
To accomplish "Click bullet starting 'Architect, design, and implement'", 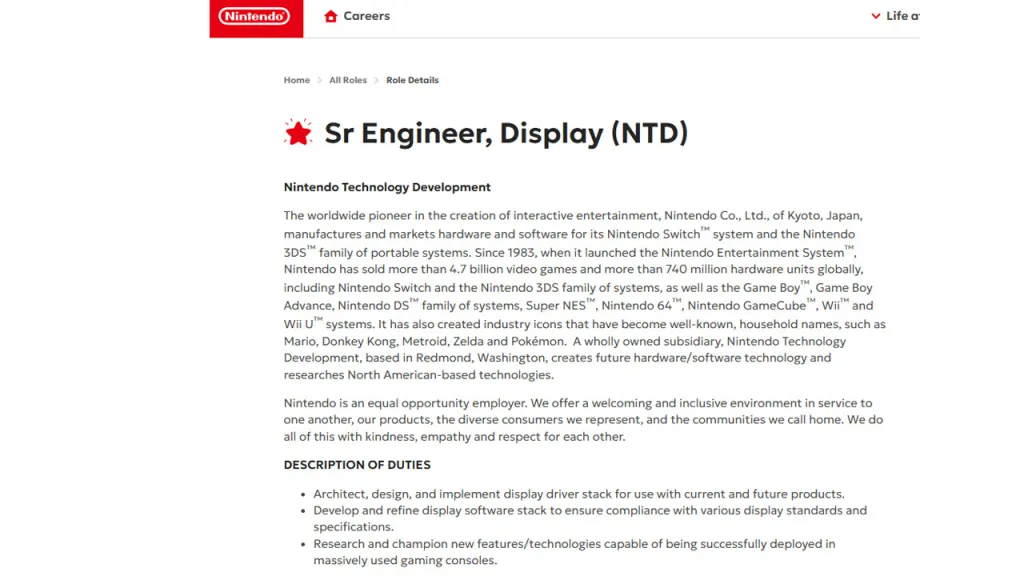I will pyautogui.click(x=579, y=494).
